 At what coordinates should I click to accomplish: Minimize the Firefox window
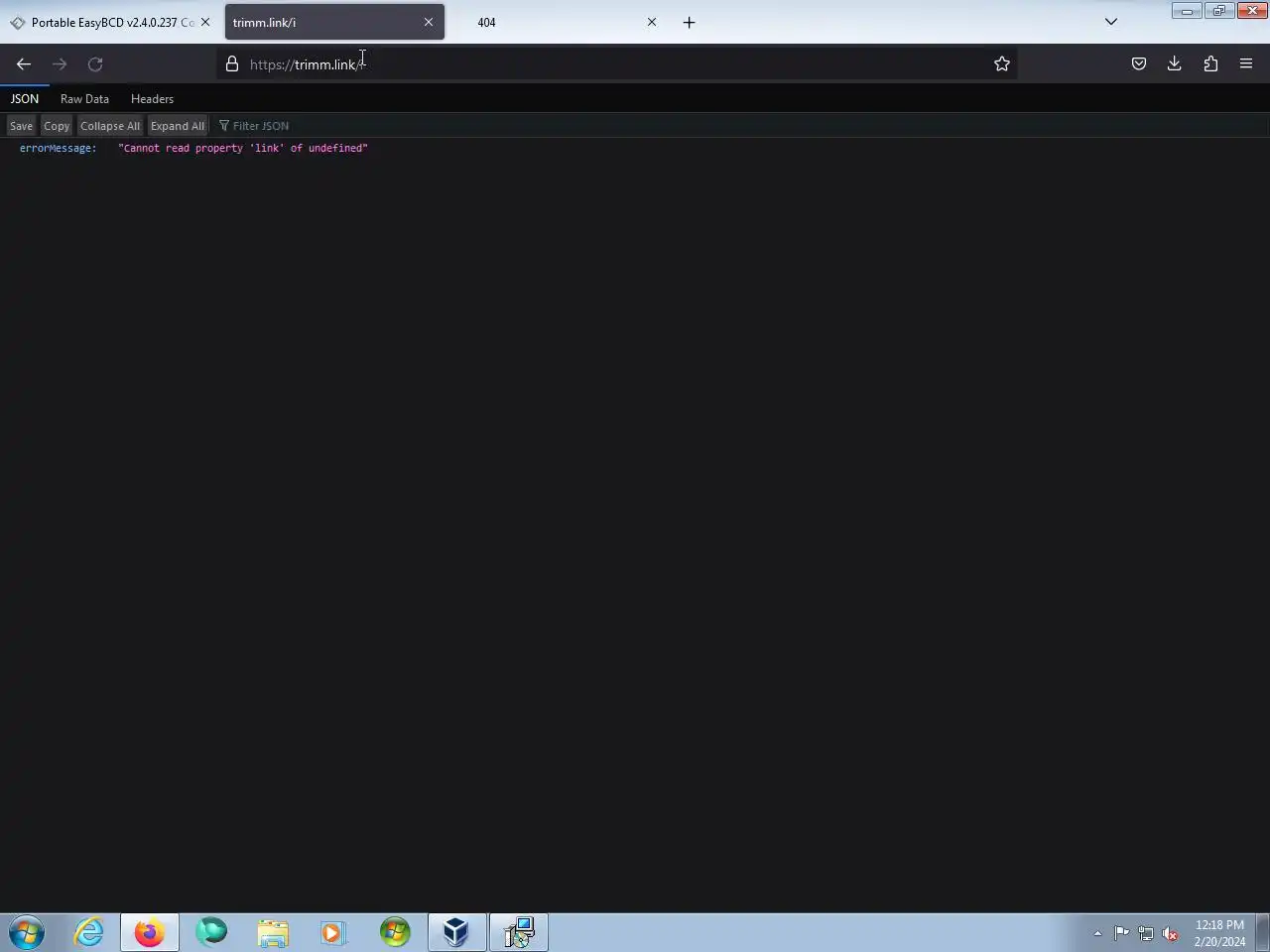tap(1187, 11)
